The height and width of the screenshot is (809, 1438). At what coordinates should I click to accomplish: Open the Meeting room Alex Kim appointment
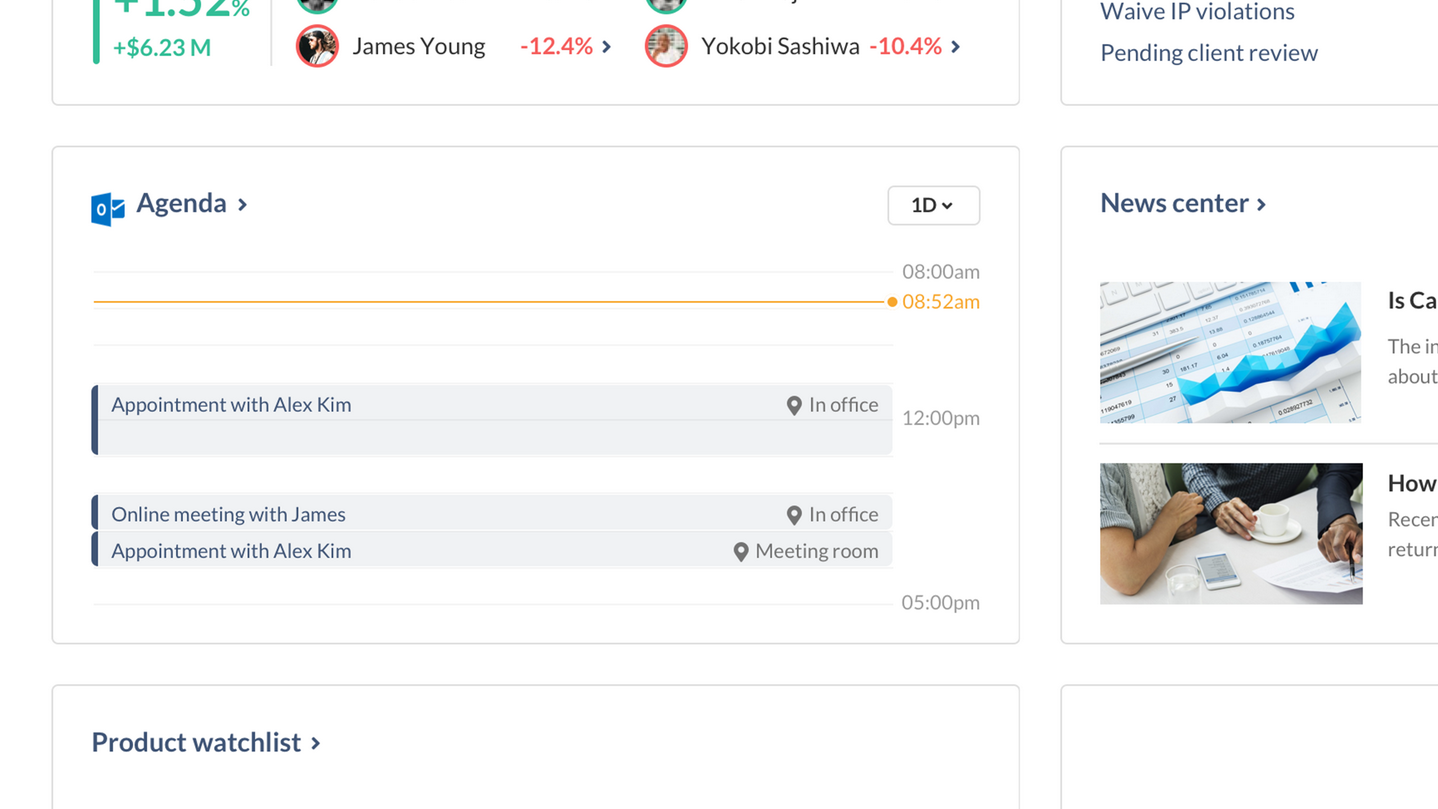point(231,551)
